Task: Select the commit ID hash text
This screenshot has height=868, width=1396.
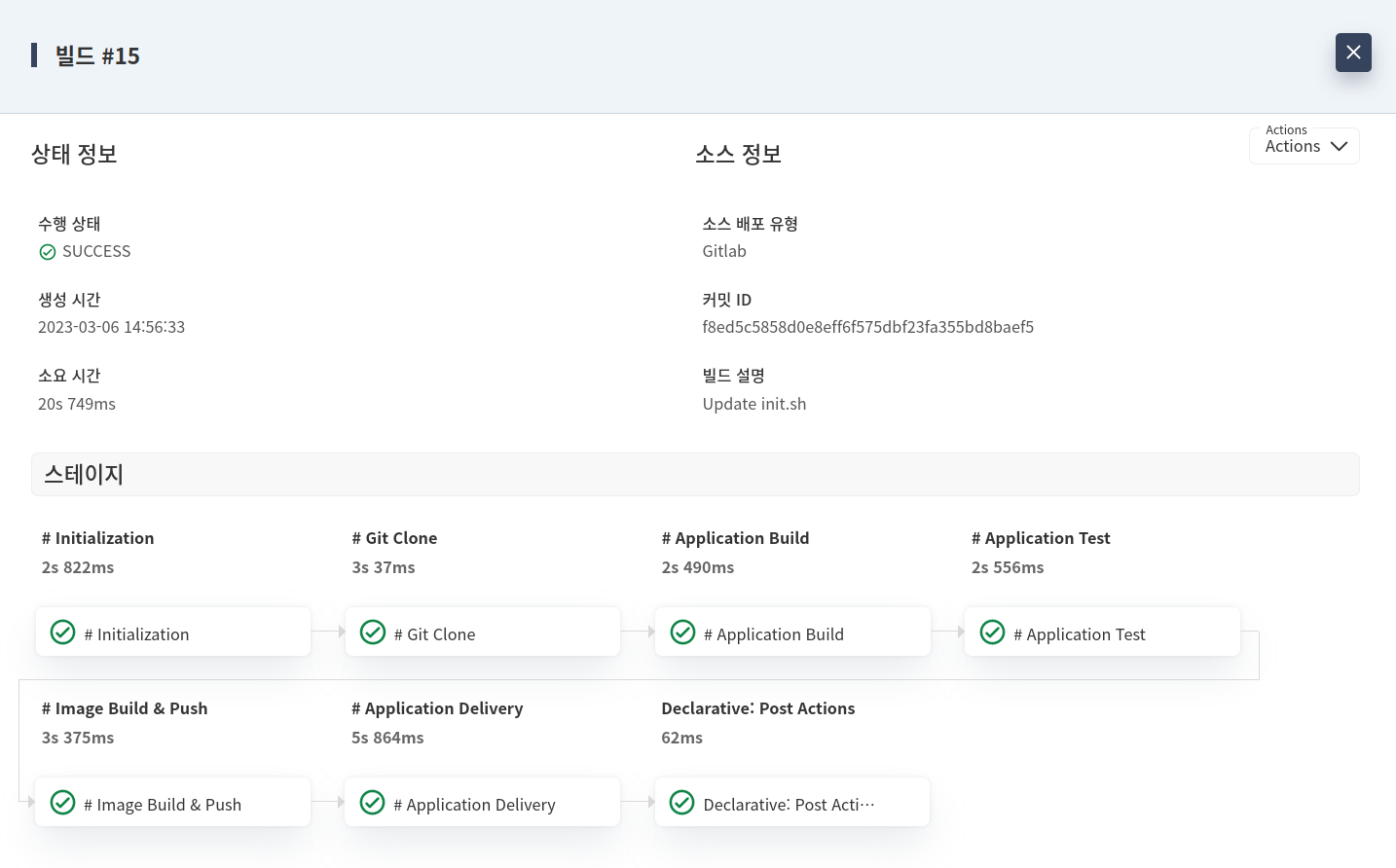Action: click(868, 327)
